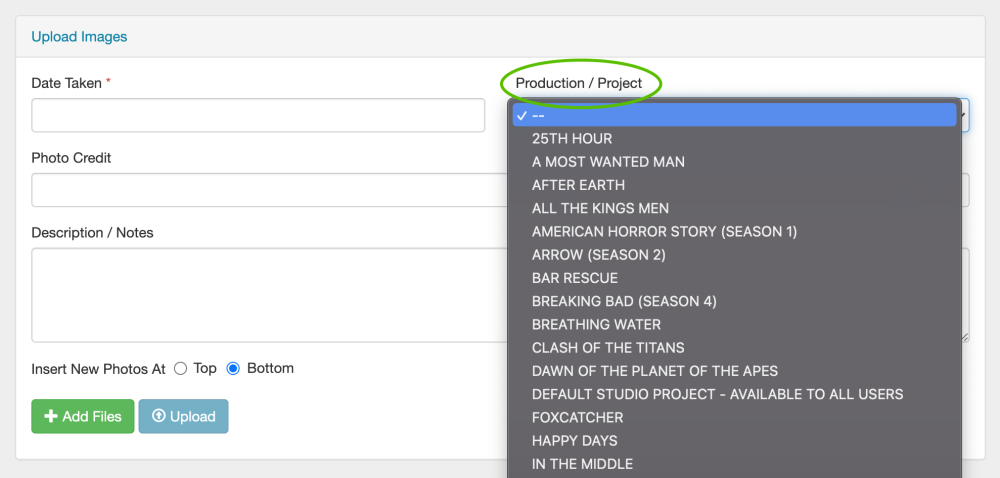Choose the blank '--' option in dropdown
Image resolution: width=1000 pixels, height=478 pixels.
click(735, 115)
